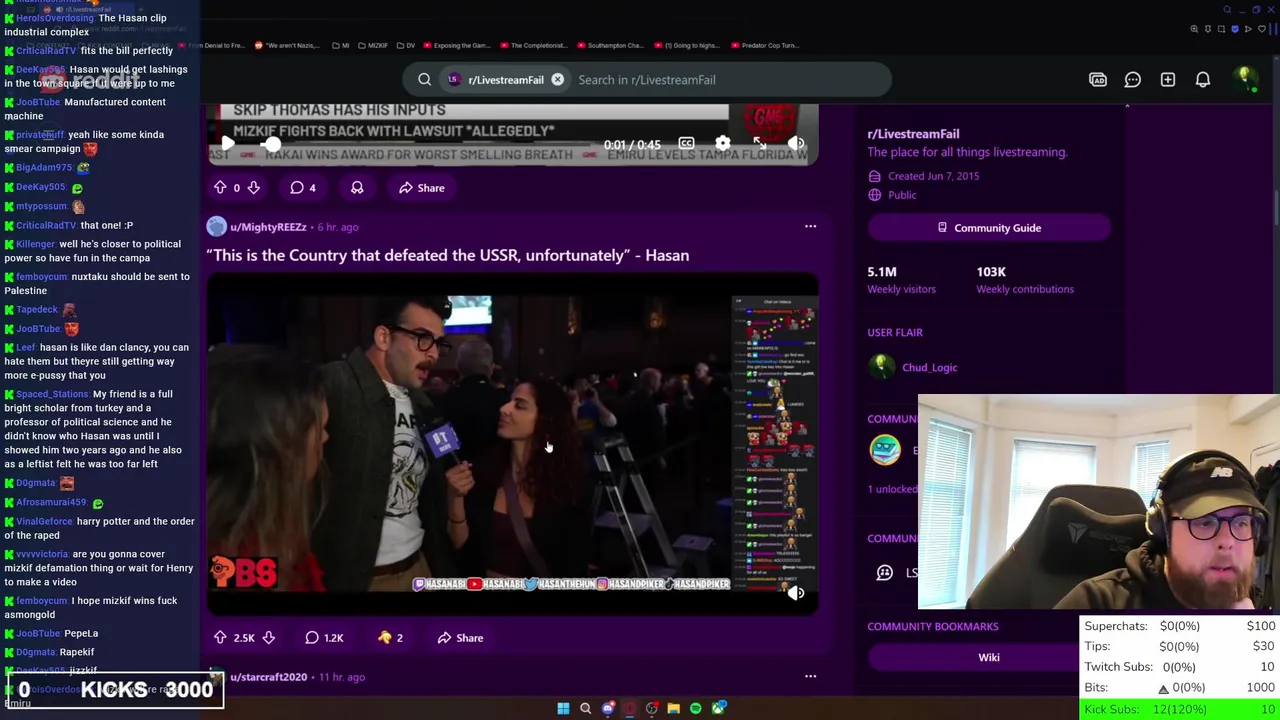Image resolution: width=1280 pixels, height=720 pixels.
Task: Click vvvvvictoria username in chat overlay
Action: pos(42,554)
